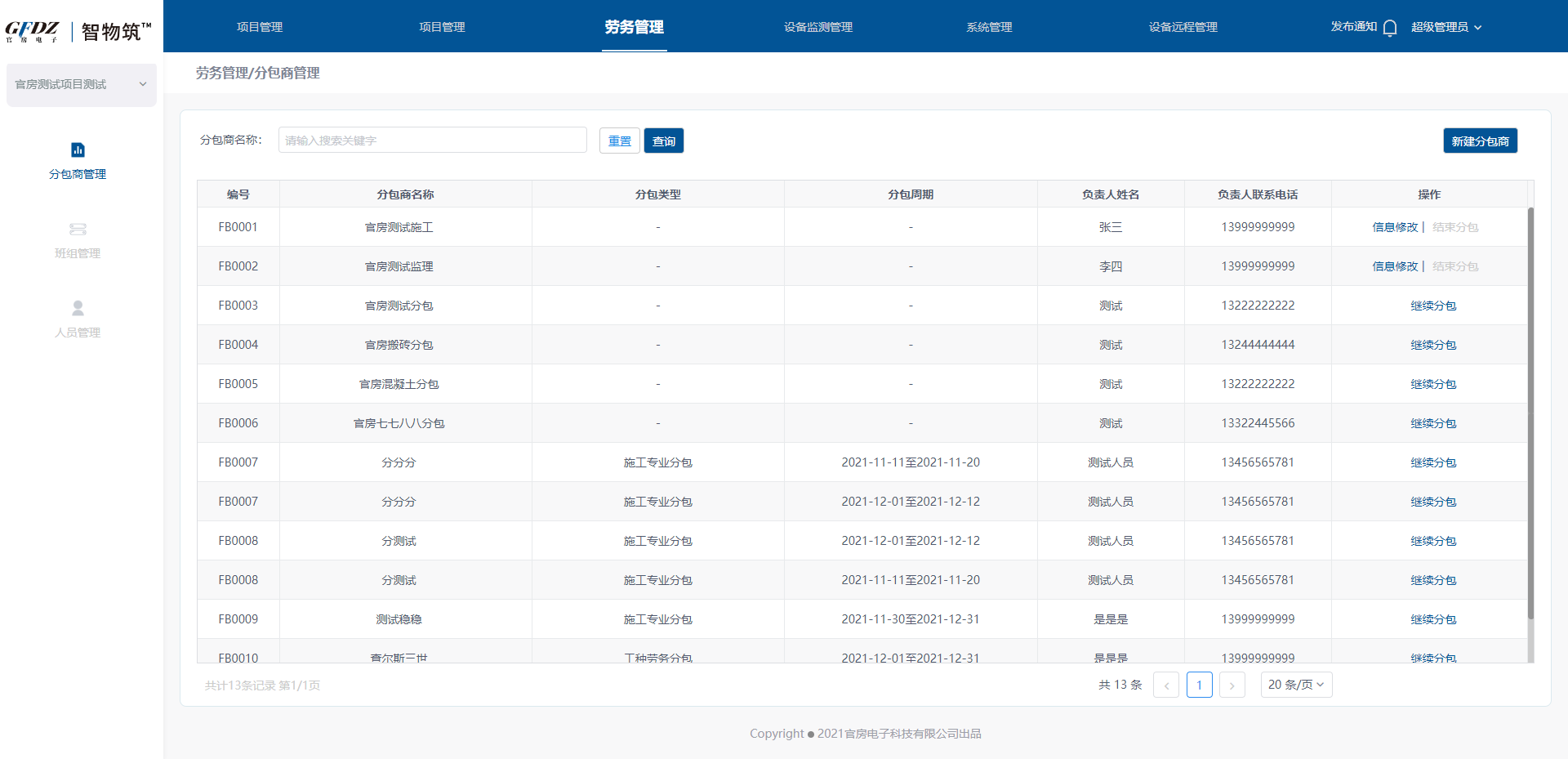Open 设备监测管理 top menu
Viewport: 1568px width, 759px height.
click(818, 27)
